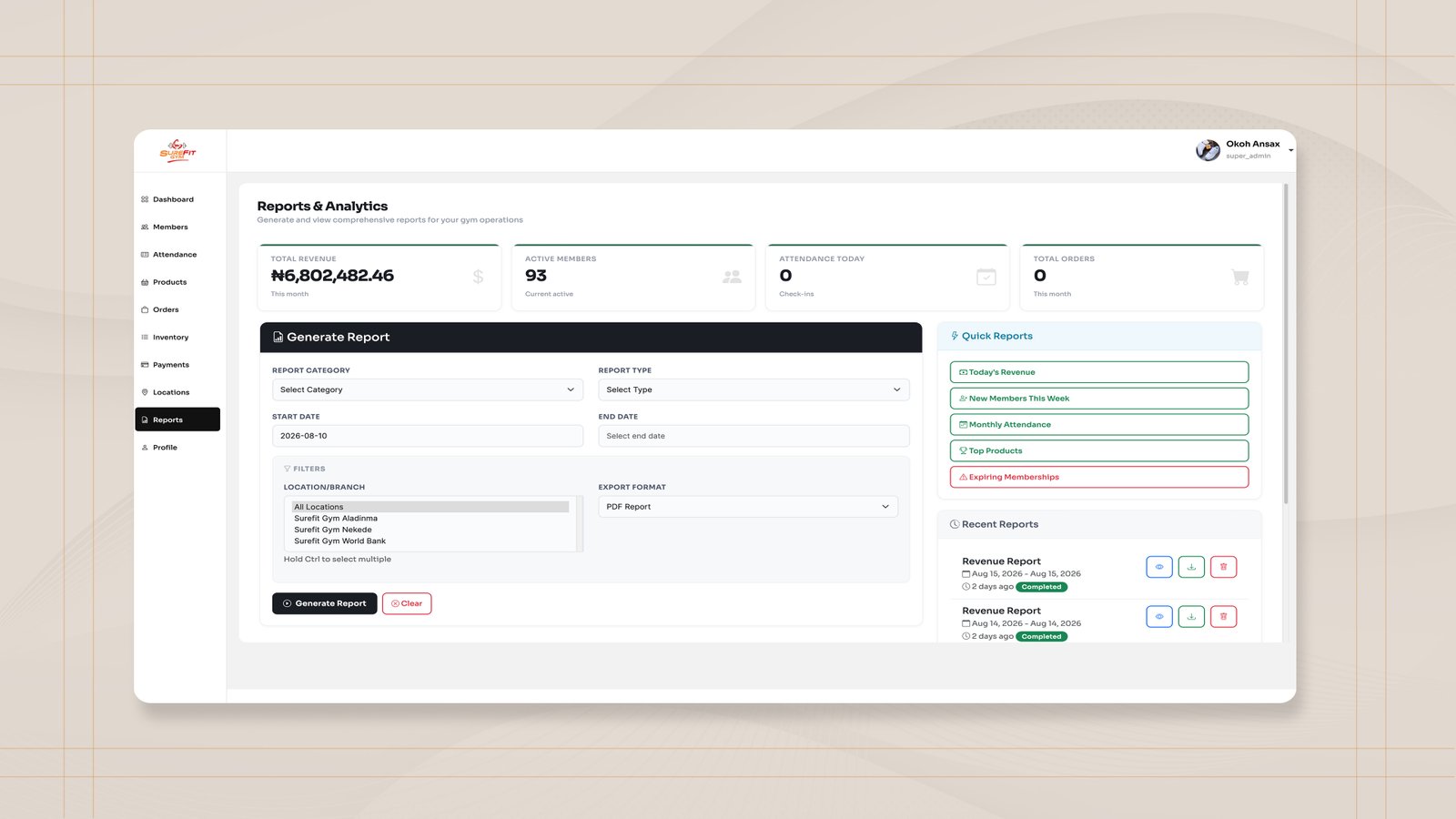The width and height of the screenshot is (1456, 819).
Task: Click the Products basket icon in sidebar
Action: 145,282
